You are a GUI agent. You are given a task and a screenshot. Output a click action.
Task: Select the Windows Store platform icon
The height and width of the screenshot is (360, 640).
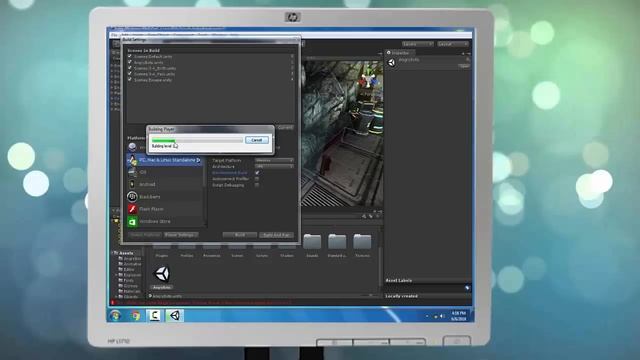point(132,221)
